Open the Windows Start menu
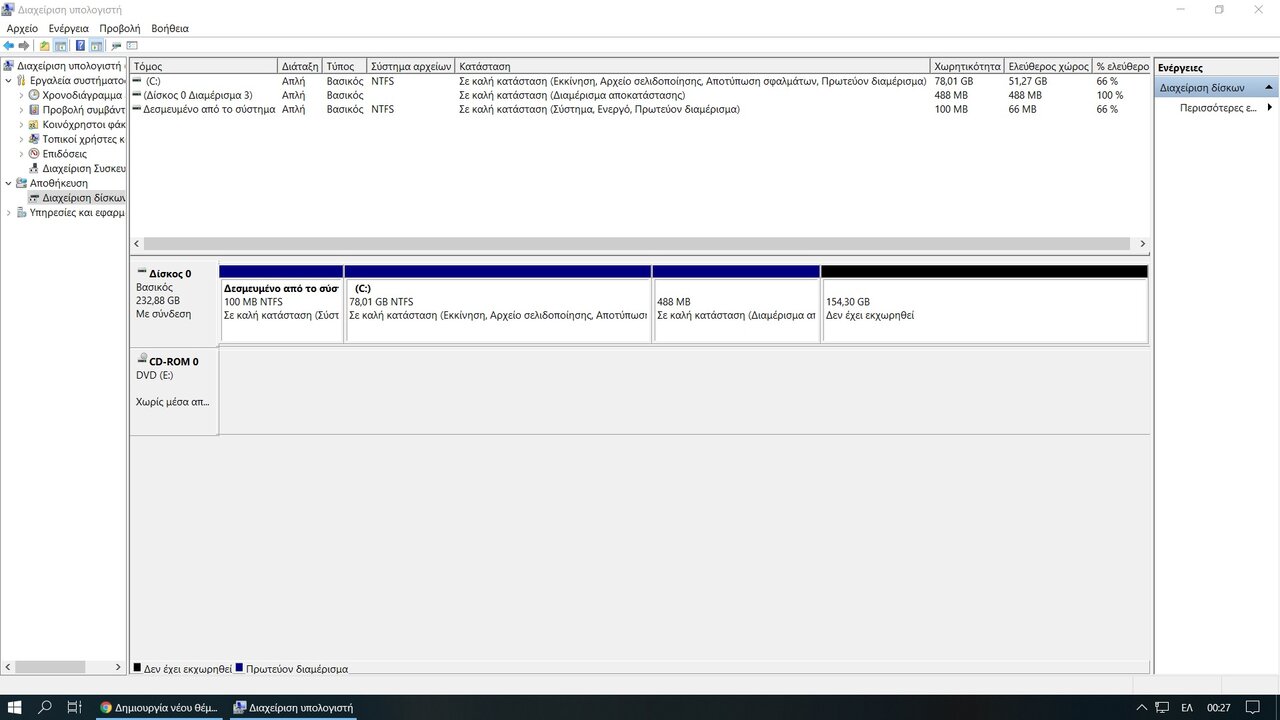 [x=15, y=707]
